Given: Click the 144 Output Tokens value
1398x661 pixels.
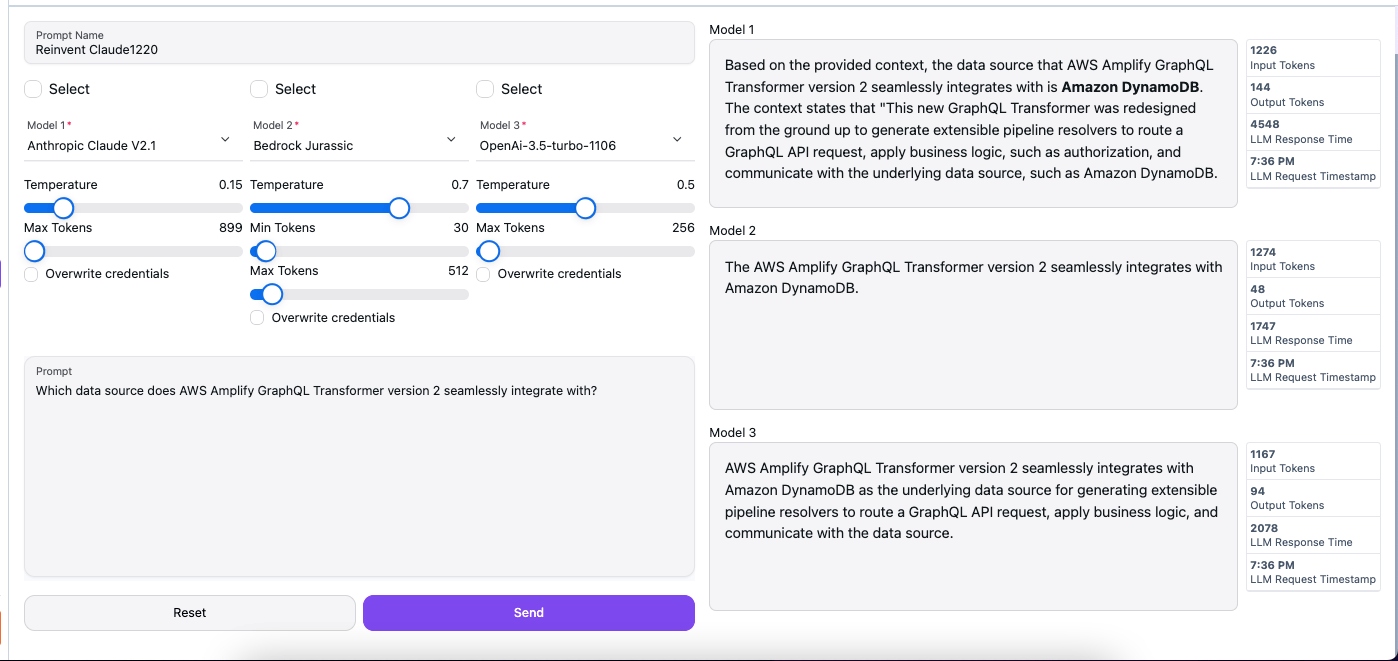Looking at the screenshot, I should pyautogui.click(x=1260, y=87).
